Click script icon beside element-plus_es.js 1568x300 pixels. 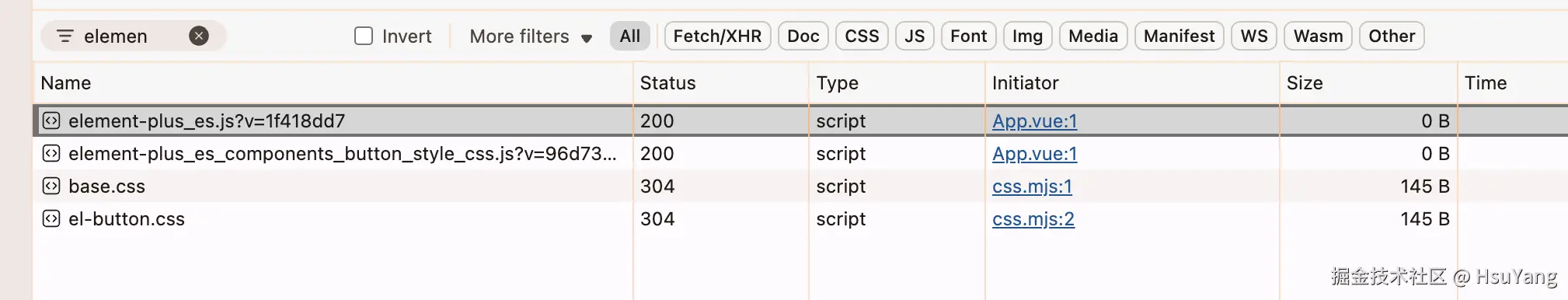[51, 120]
